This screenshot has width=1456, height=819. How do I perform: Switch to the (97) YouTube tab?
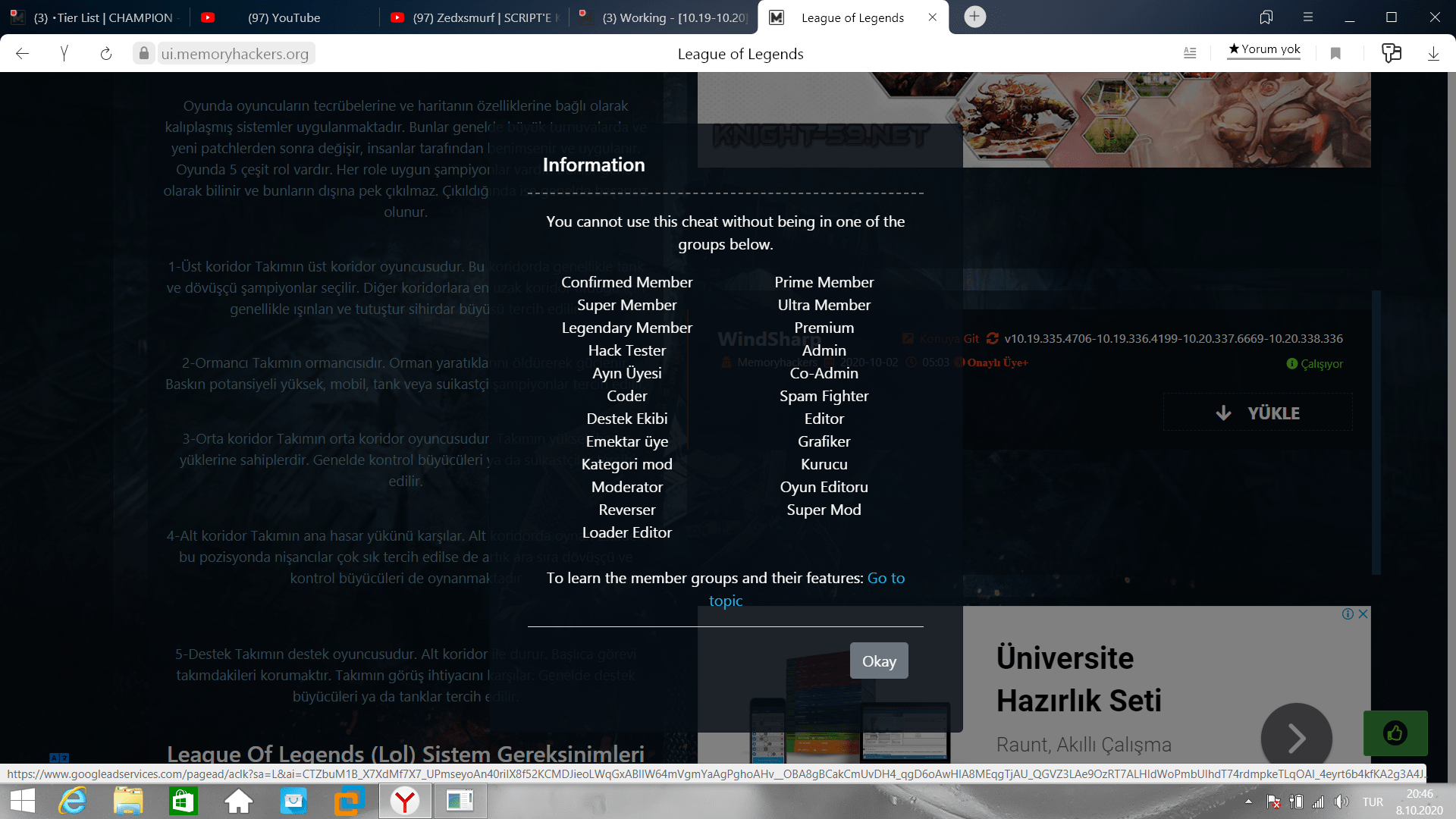(x=284, y=17)
